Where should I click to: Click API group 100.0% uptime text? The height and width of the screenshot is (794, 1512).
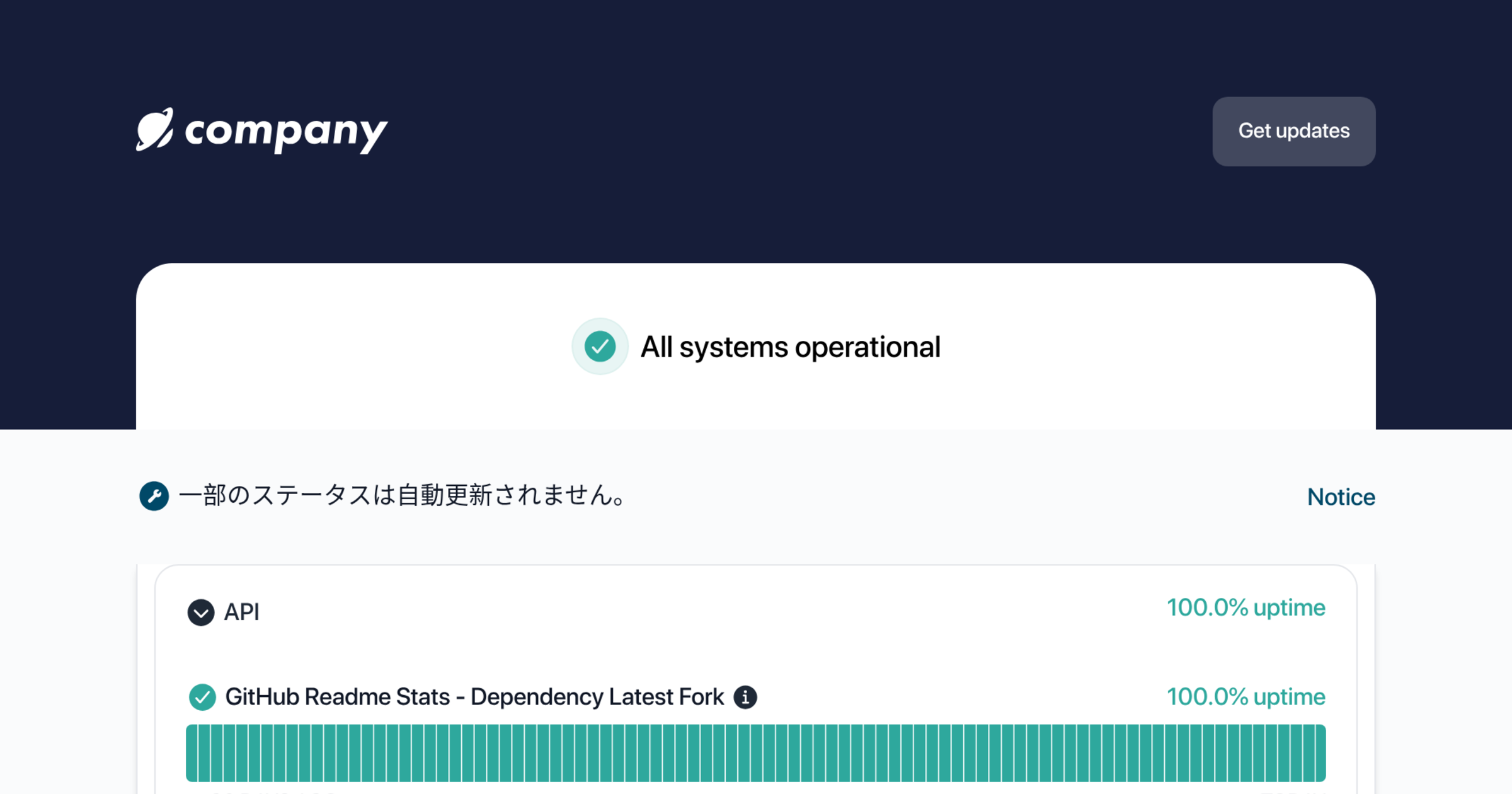pos(1246,608)
